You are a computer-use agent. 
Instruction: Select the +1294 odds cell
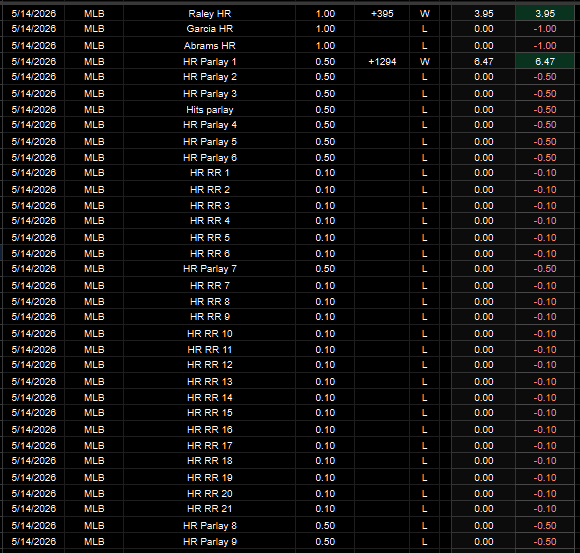(x=382, y=61)
